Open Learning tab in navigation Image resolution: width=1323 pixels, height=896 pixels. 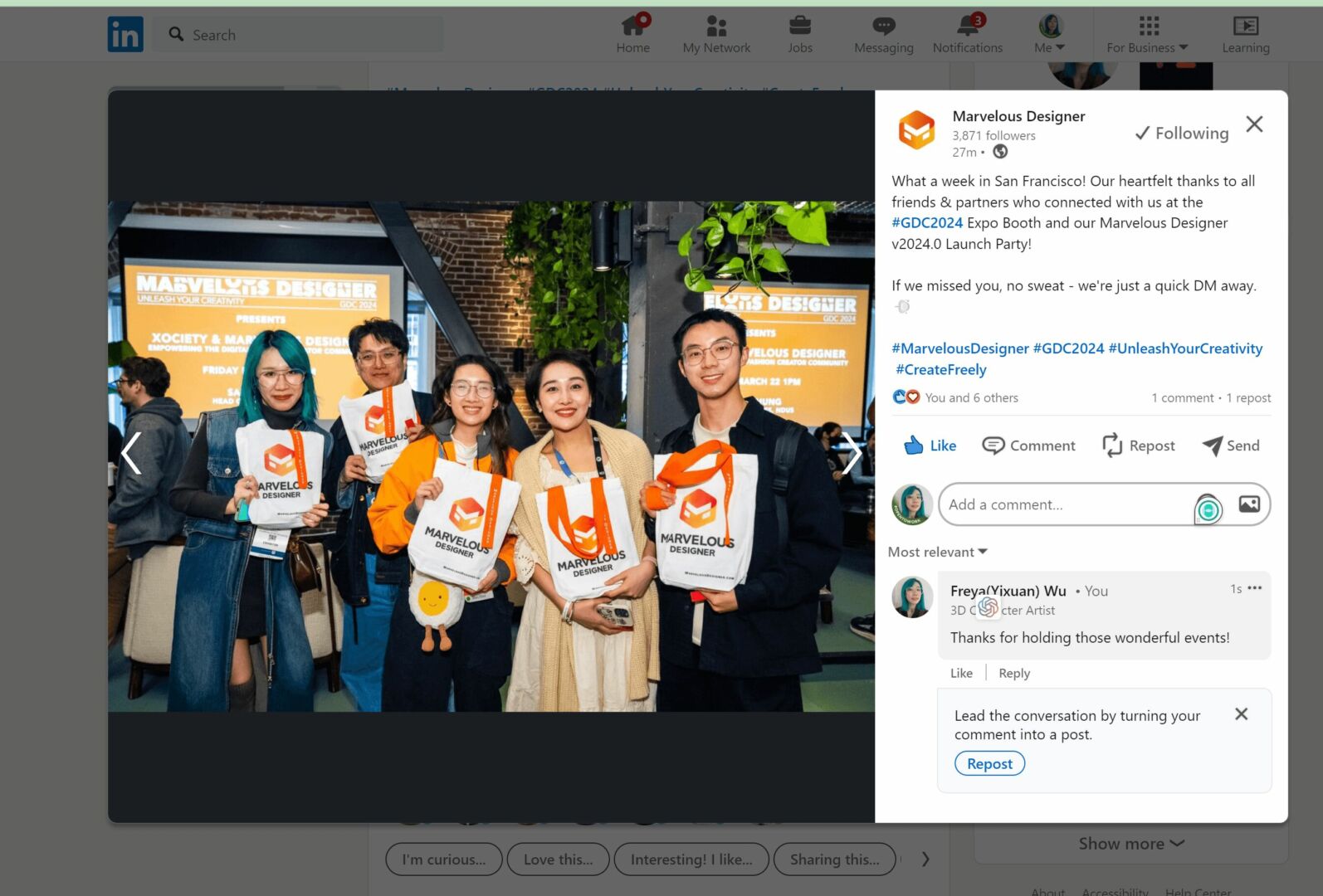pos(1245,34)
